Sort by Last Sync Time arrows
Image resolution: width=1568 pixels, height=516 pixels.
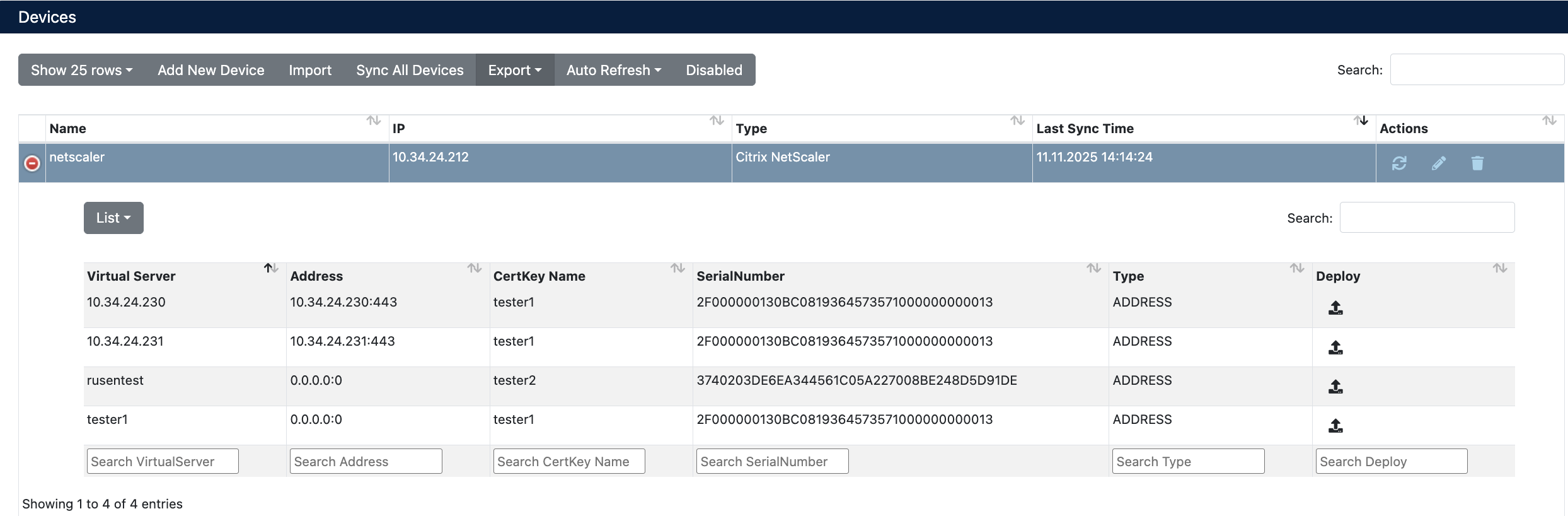click(1361, 120)
